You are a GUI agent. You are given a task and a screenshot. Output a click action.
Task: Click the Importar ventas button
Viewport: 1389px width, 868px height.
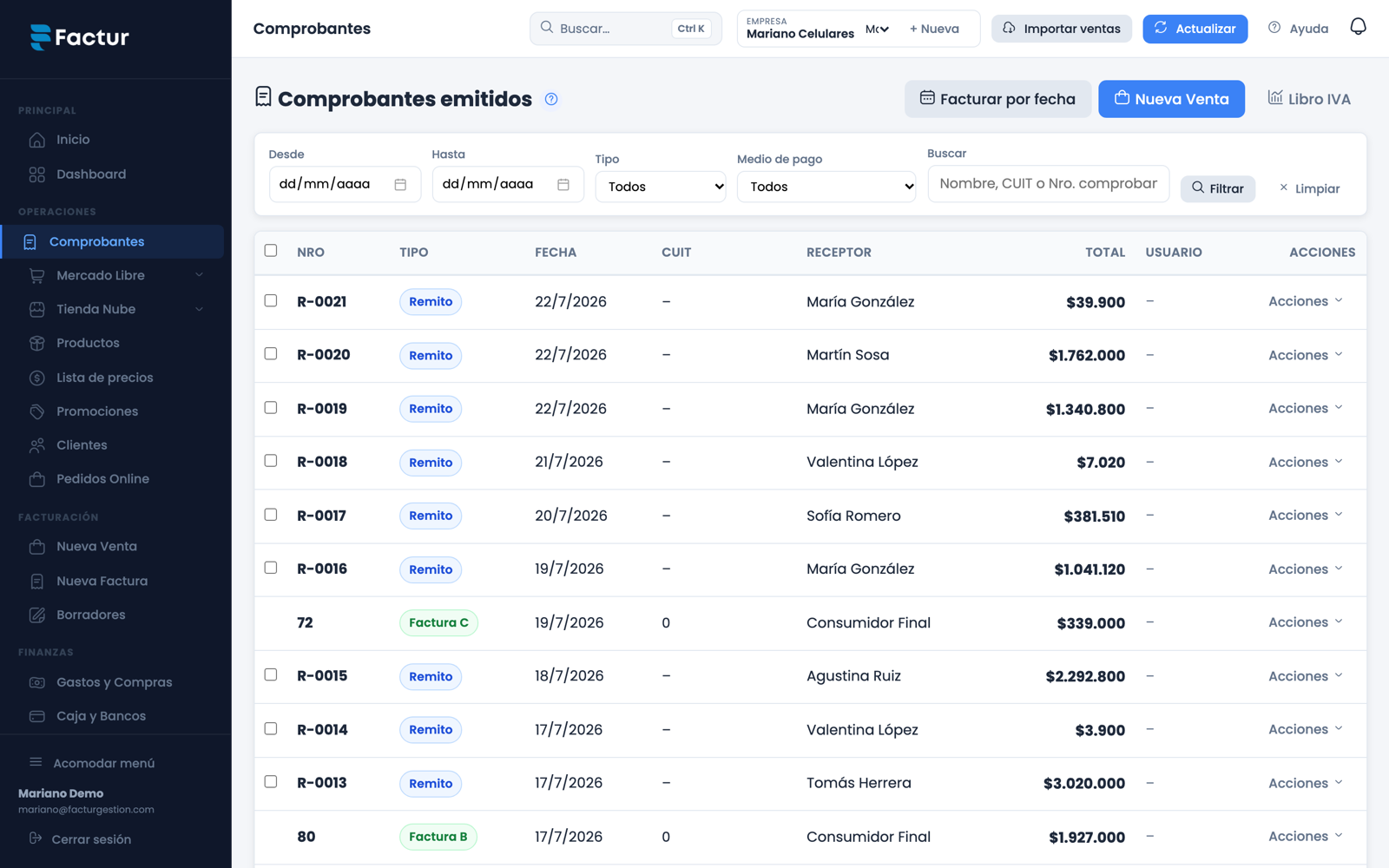click(x=1062, y=29)
